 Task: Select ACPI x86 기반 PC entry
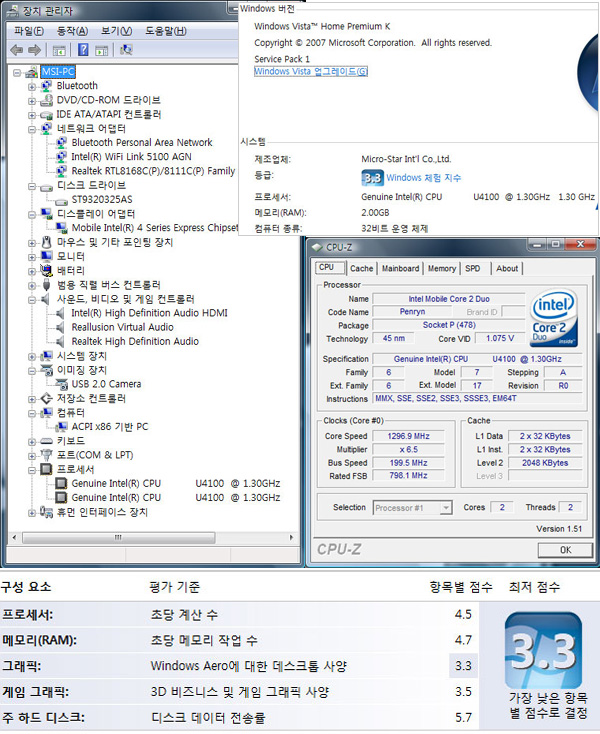110,427
